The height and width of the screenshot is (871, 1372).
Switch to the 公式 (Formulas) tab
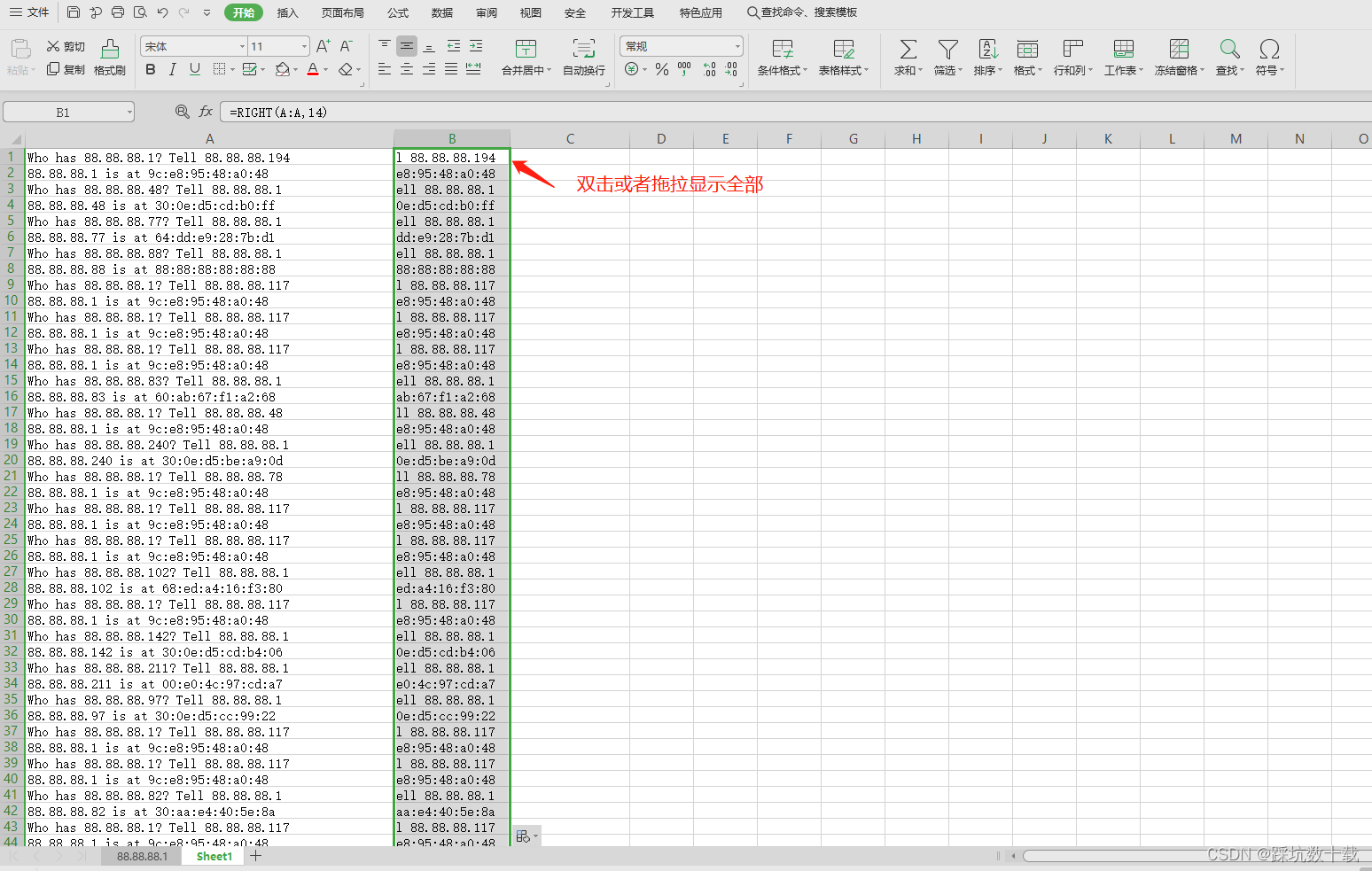pos(398,12)
